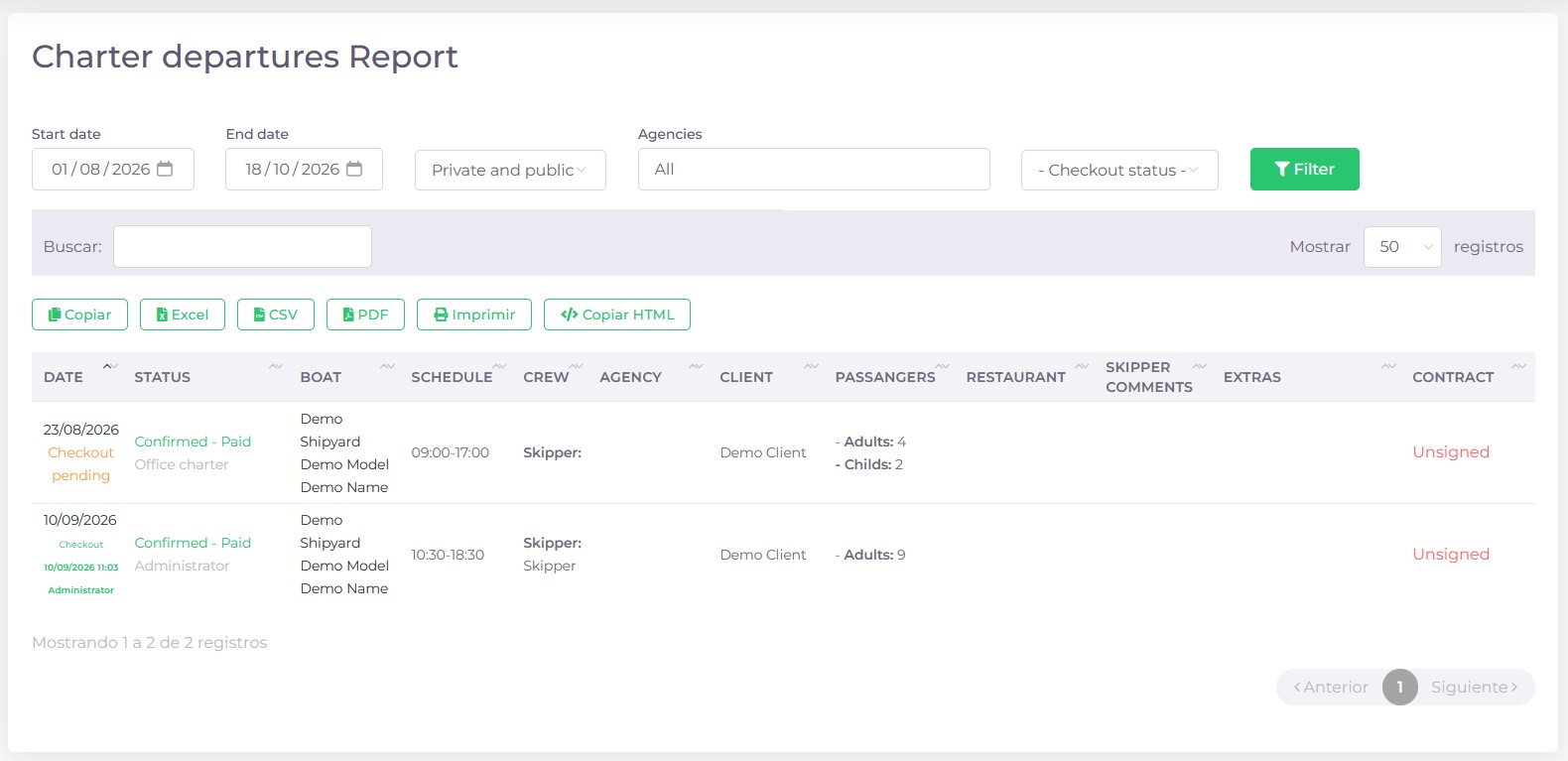
Task: Click Checkout pending under 23/08/2026
Action: click(81, 464)
